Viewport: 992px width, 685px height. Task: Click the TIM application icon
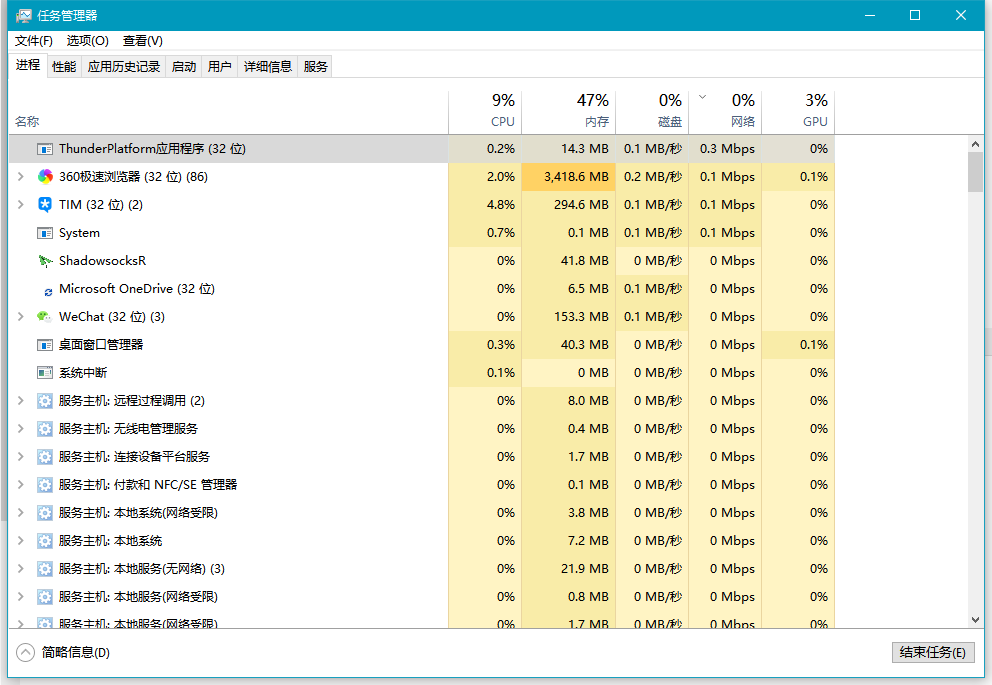pyautogui.click(x=45, y=204)
